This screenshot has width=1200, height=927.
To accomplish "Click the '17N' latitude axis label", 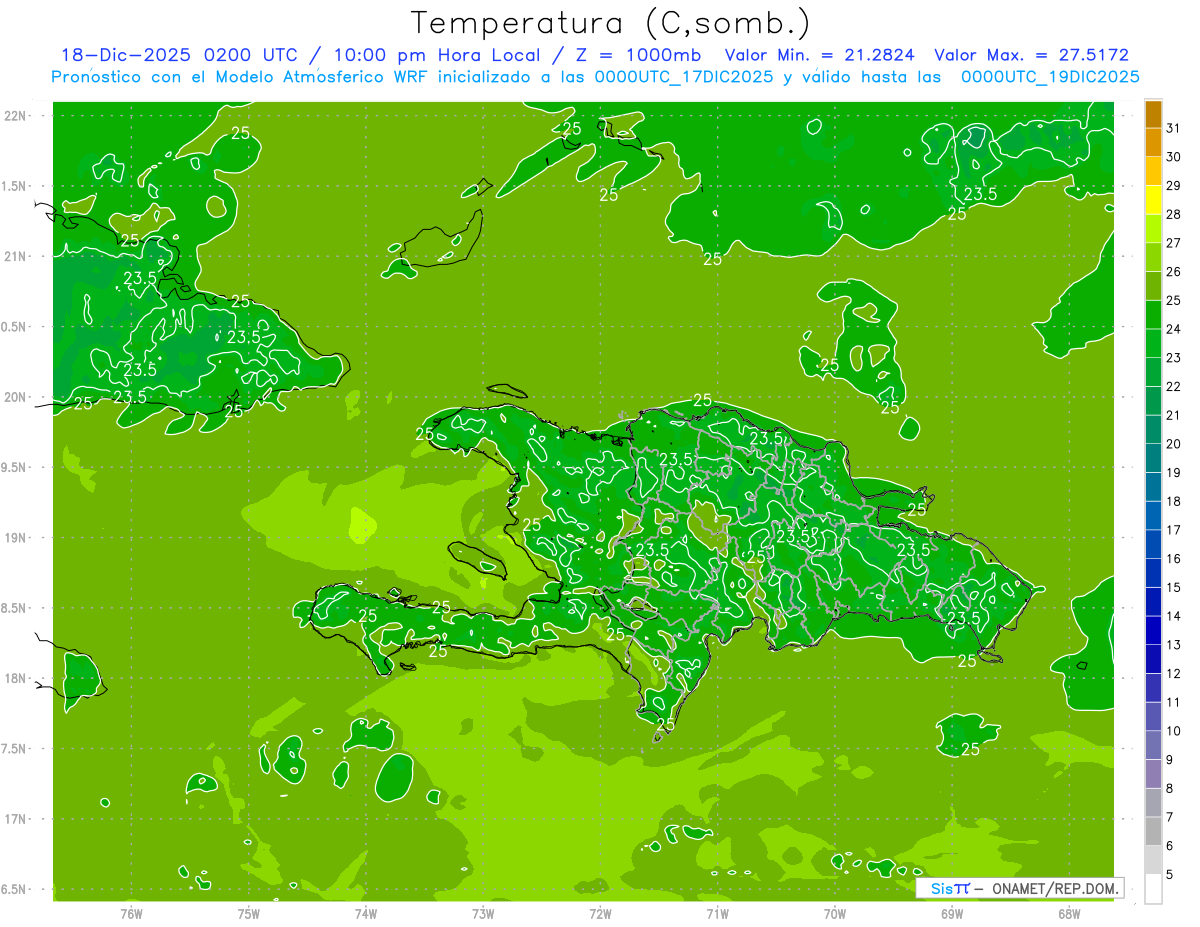I will (x=15, y=819).
